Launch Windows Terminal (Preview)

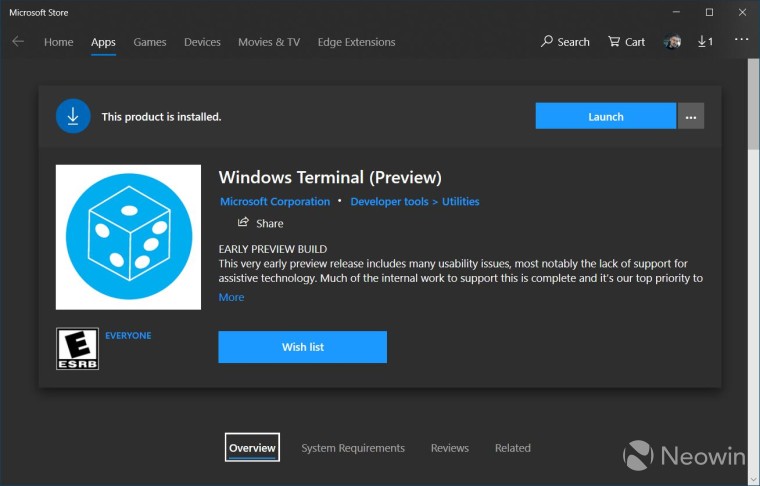tap(606, 116)
